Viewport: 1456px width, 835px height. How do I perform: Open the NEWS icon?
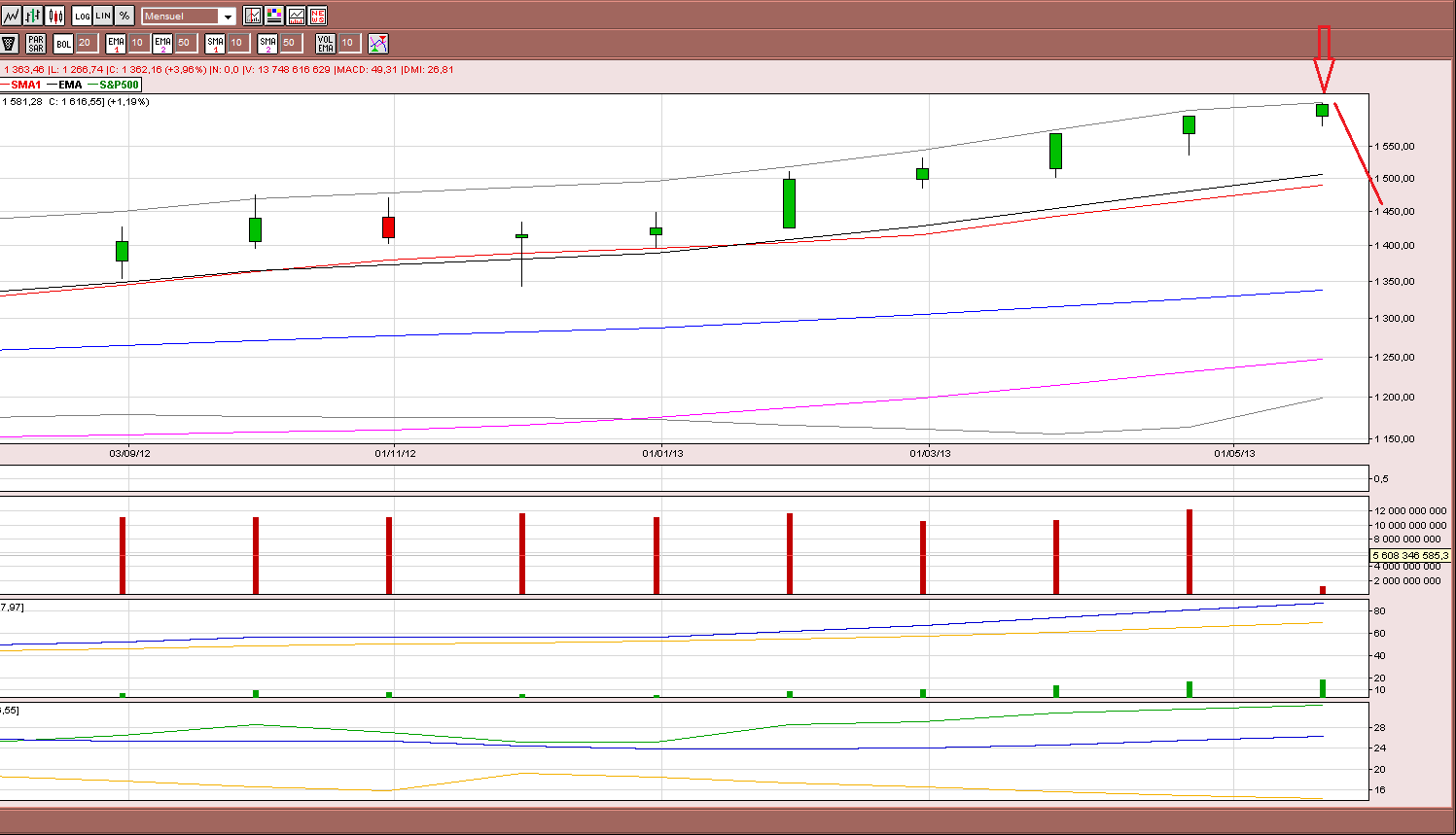coord(317,16)
